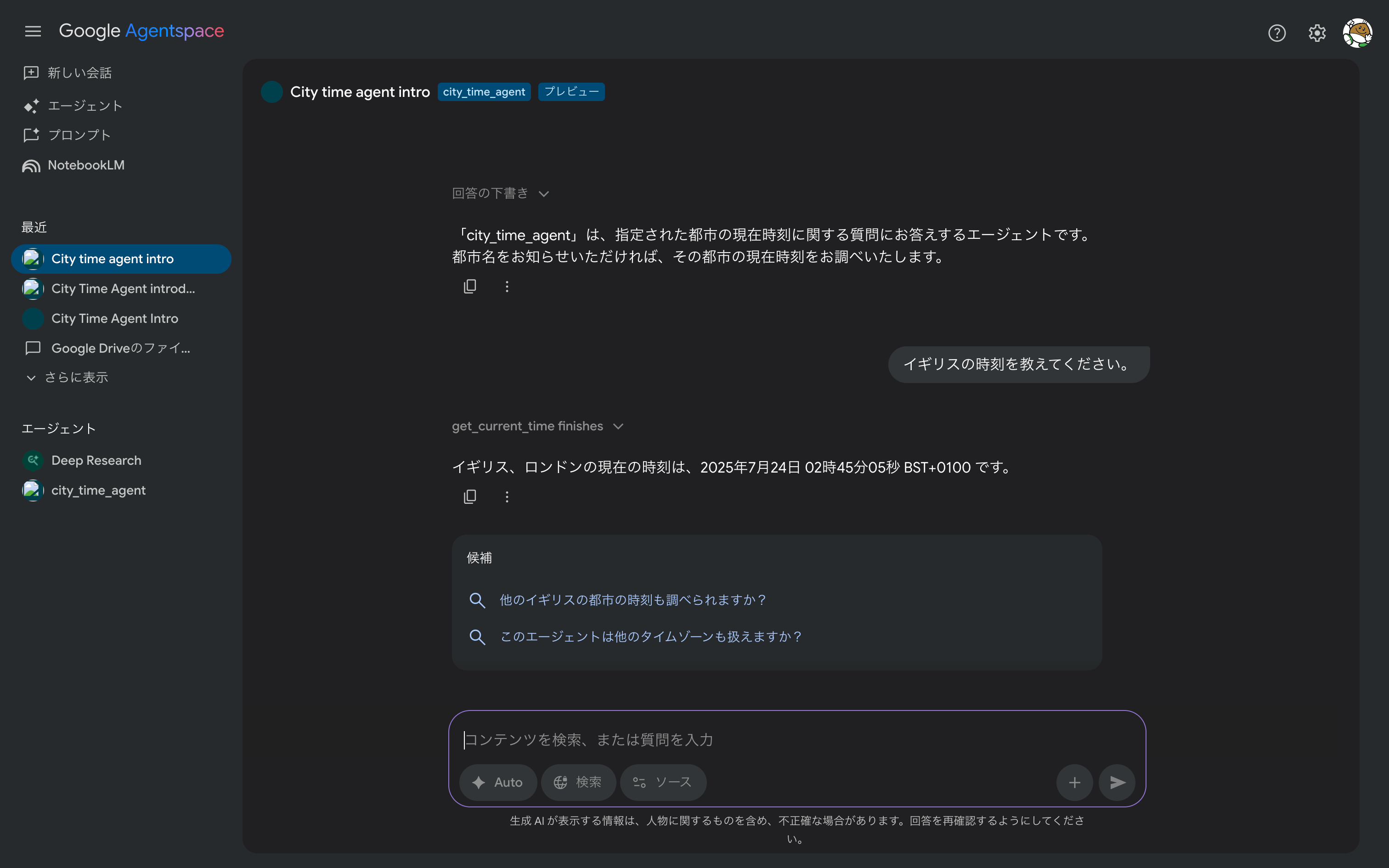
Task: Open the プロンプト menu item
Action: 67,135
